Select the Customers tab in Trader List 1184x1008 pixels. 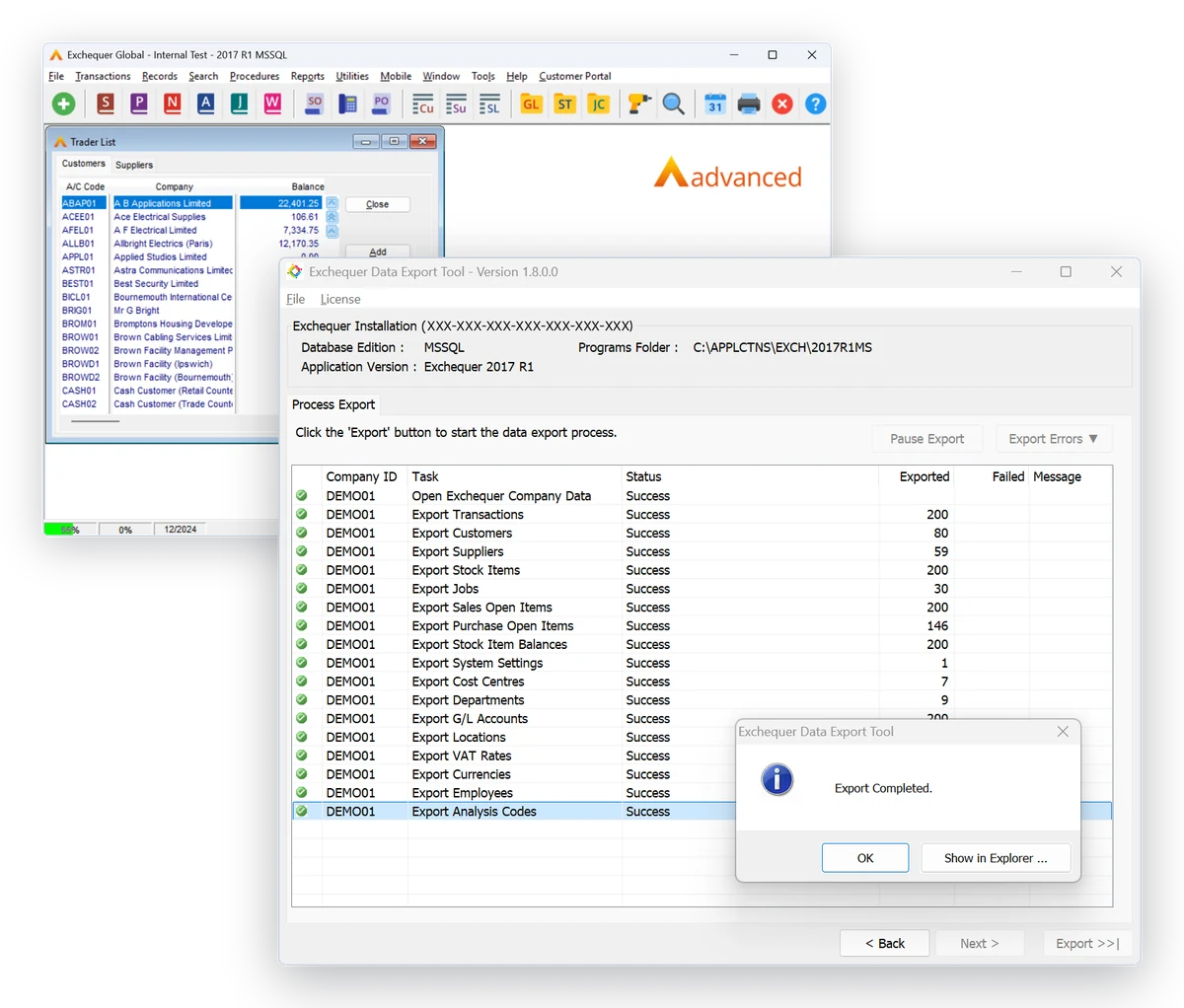point(83,164)
